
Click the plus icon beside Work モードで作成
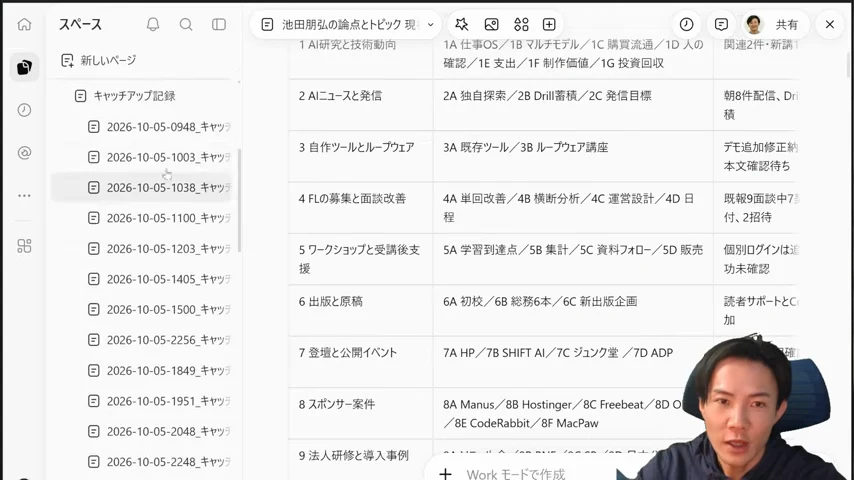pyautogui.click(x=446, y=474)
